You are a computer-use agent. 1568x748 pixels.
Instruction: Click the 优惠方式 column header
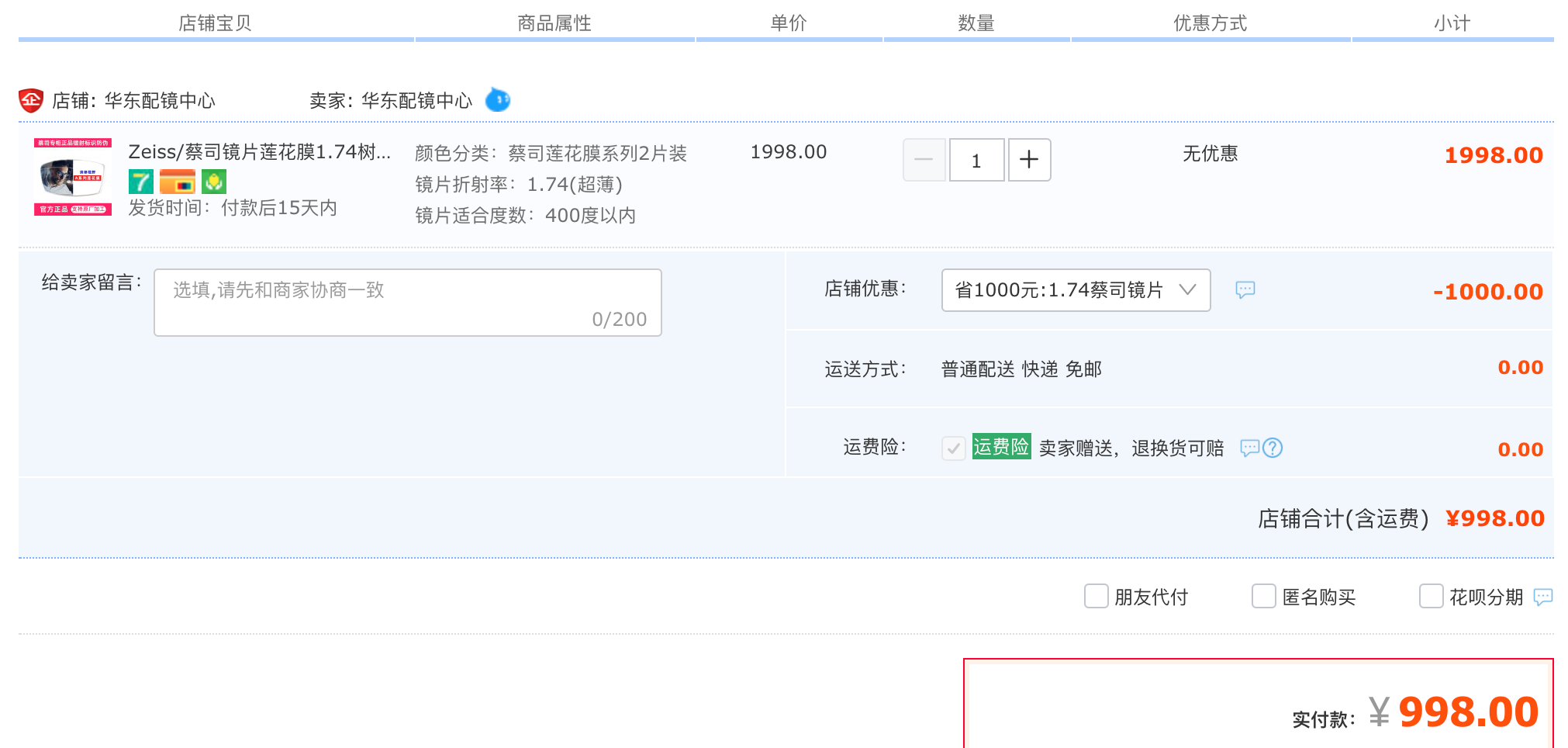pyautogui.click(x=1211, y=23)
